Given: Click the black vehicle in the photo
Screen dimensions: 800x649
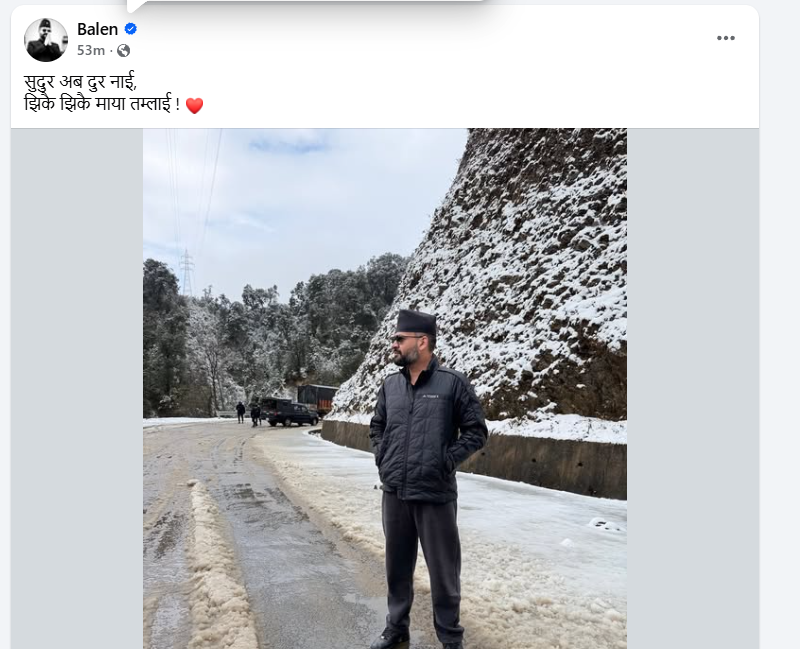Looking at the screenshot, I should (290, 411).
